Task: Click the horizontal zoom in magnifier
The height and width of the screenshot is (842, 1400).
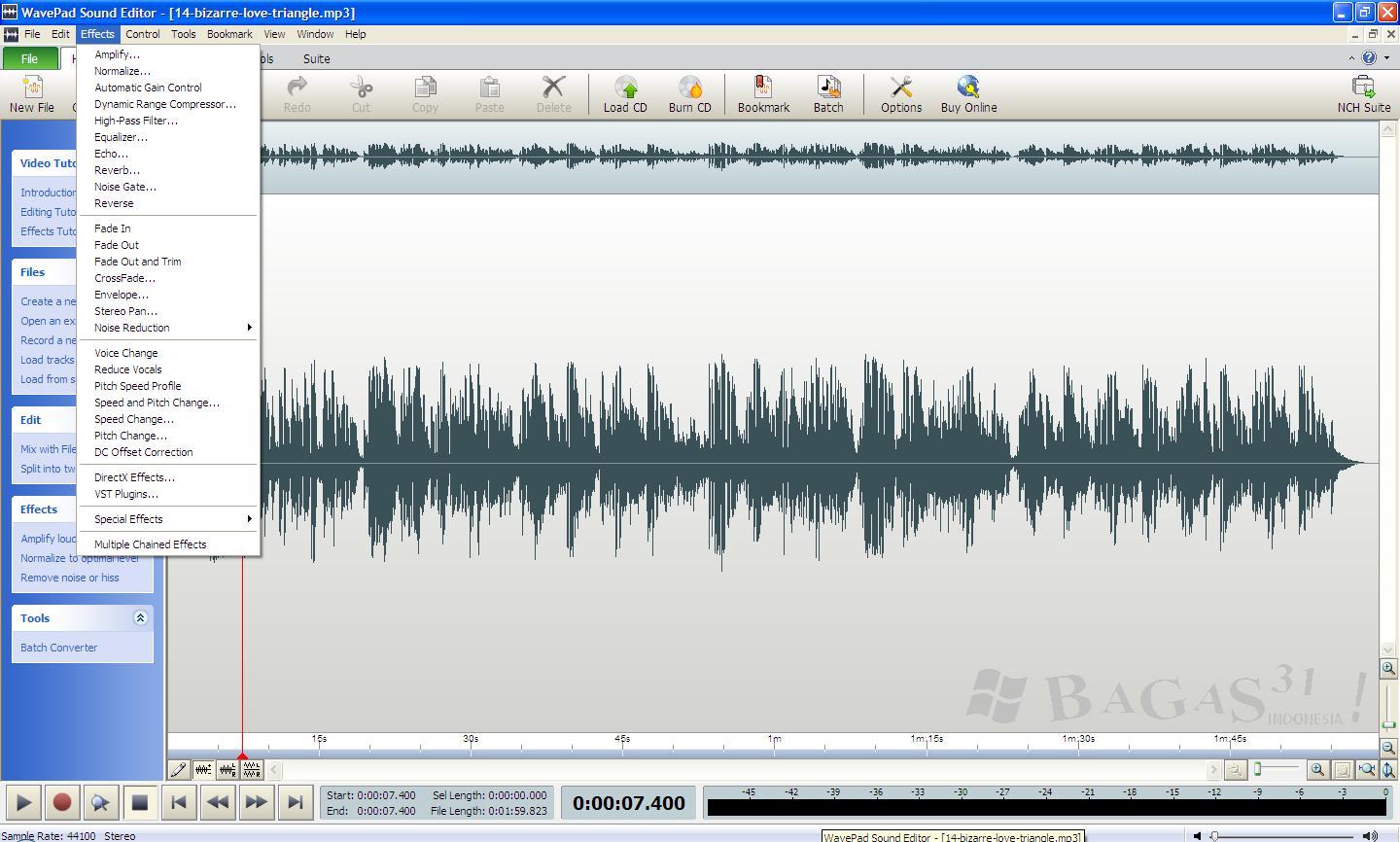Action: tap(1317, 770)
